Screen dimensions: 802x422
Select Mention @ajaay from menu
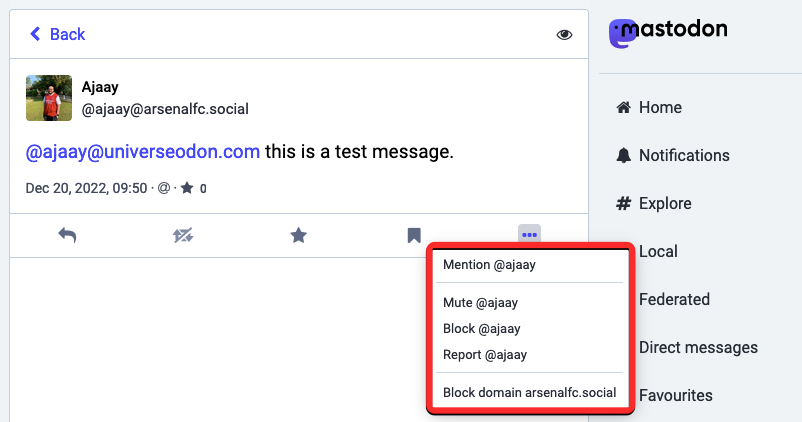pos(489,265)
